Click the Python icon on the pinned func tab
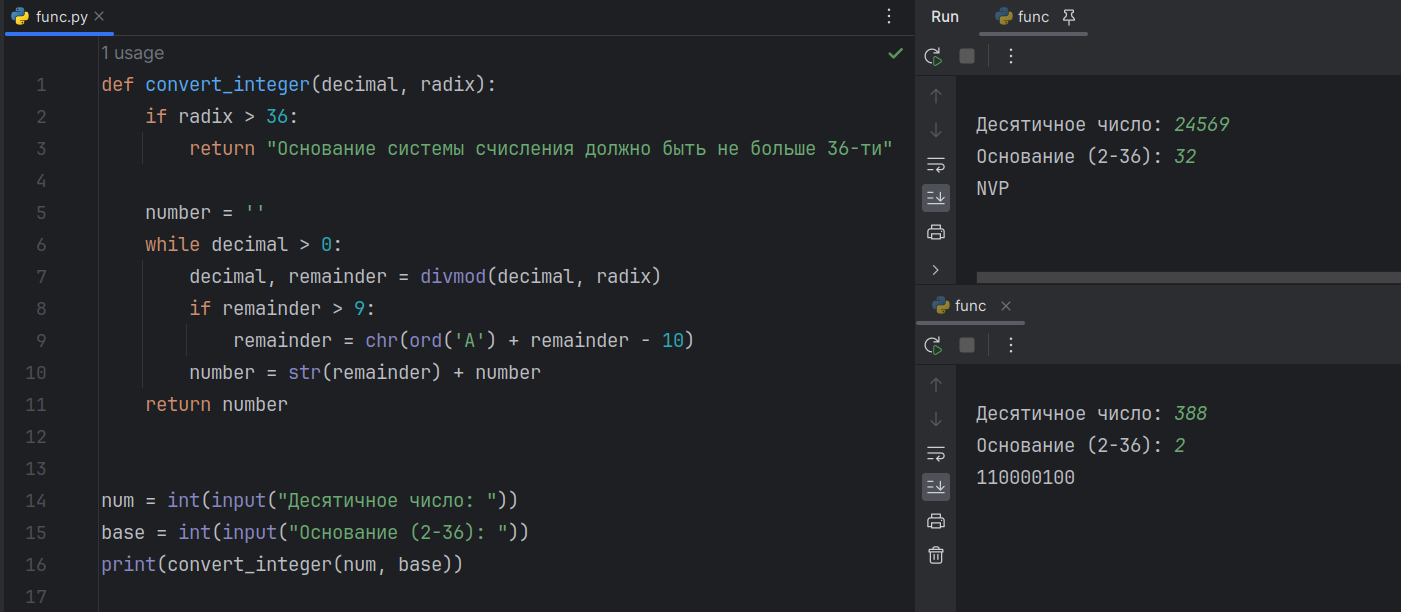Image resolution: width=1401 pixels, height=612 pixels. point(1004,16)
